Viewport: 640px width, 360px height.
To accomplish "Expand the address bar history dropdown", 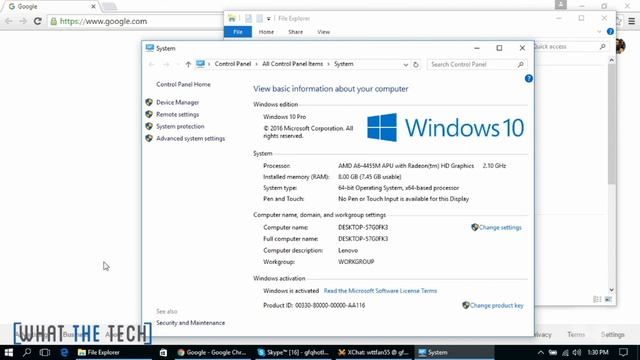I will click(405, 65).
